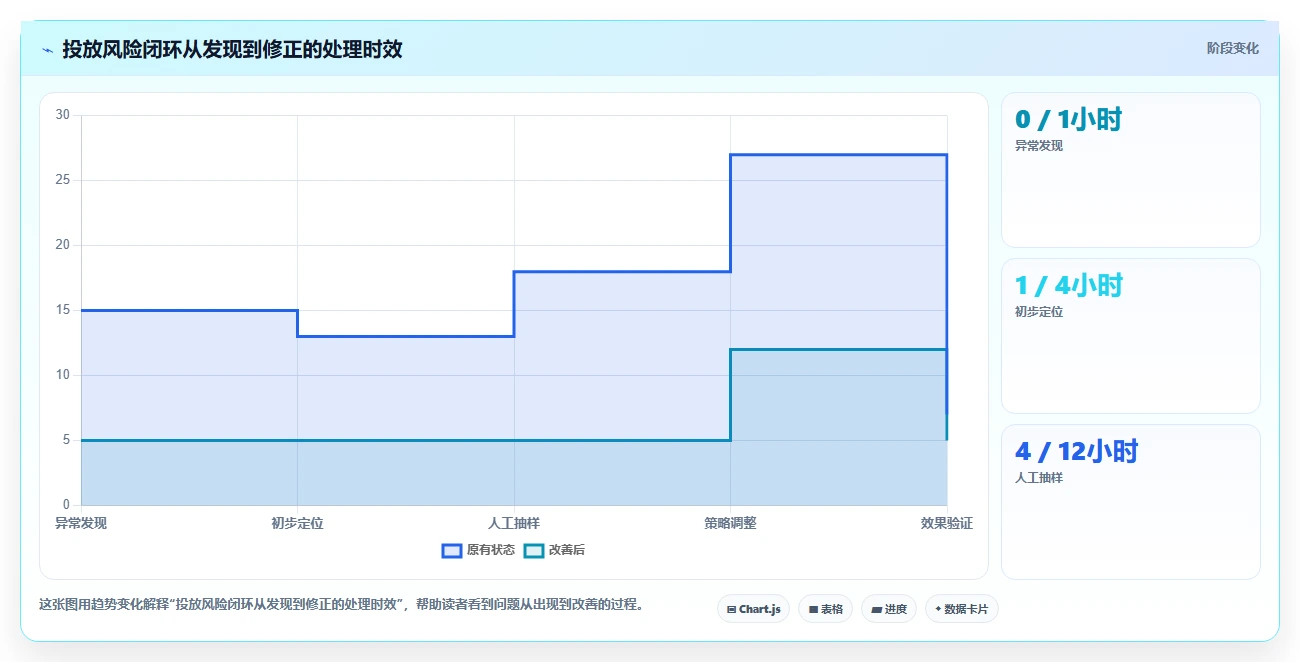Click the 0 / 1小时 value
This screenshot has height=662, width=1300.
click(x=1068, y=120)
